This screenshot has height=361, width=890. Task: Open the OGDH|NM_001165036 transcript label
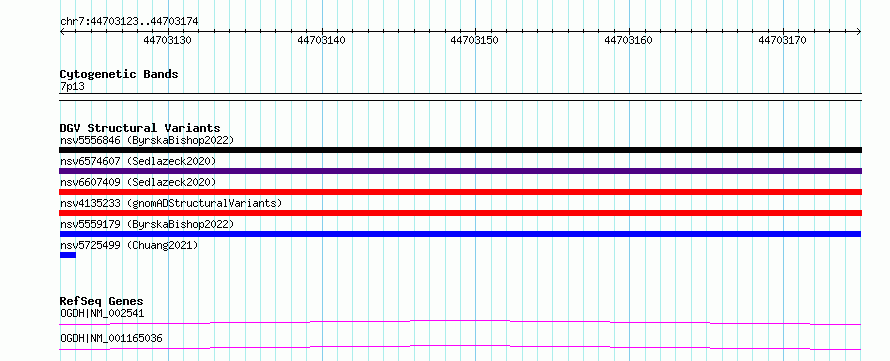(111, 338)
